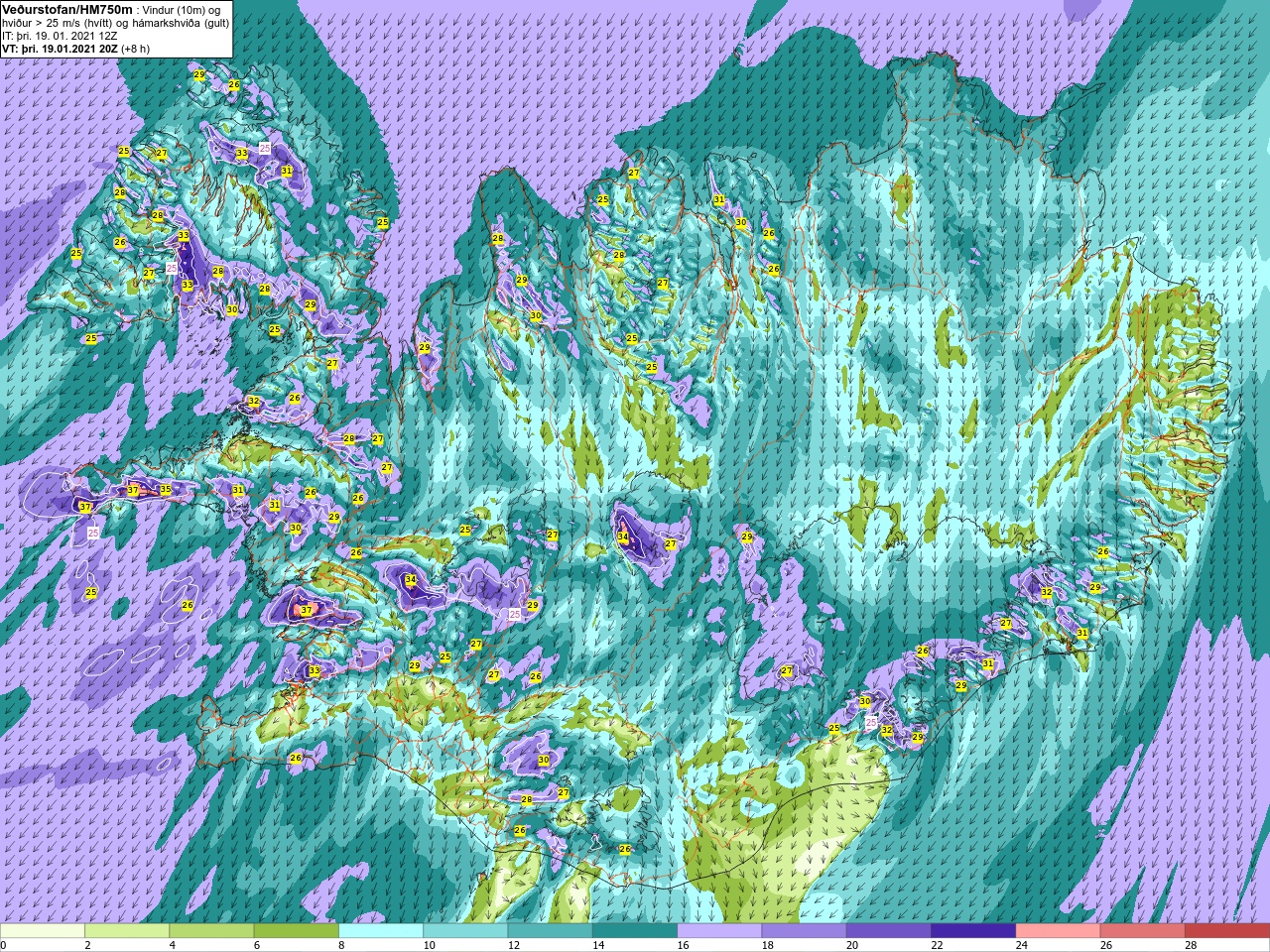Select the red 28+ legend swatch
1270x952 pixels.
[x=1227, y=931]
